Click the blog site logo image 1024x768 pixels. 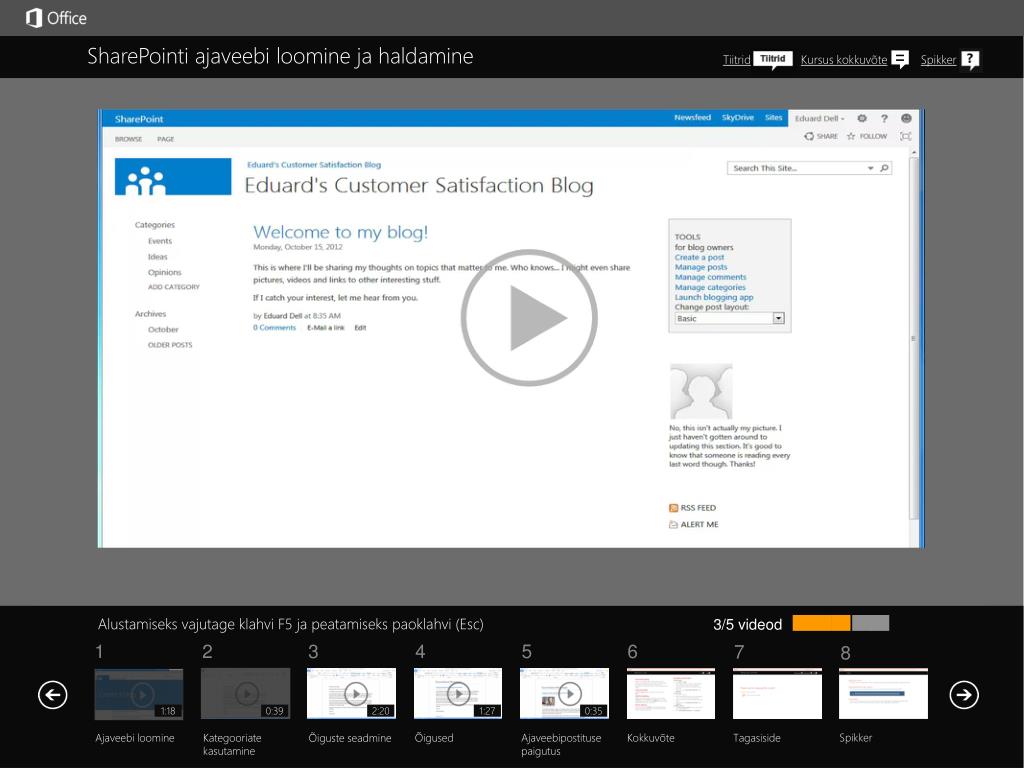click(173, 176)
